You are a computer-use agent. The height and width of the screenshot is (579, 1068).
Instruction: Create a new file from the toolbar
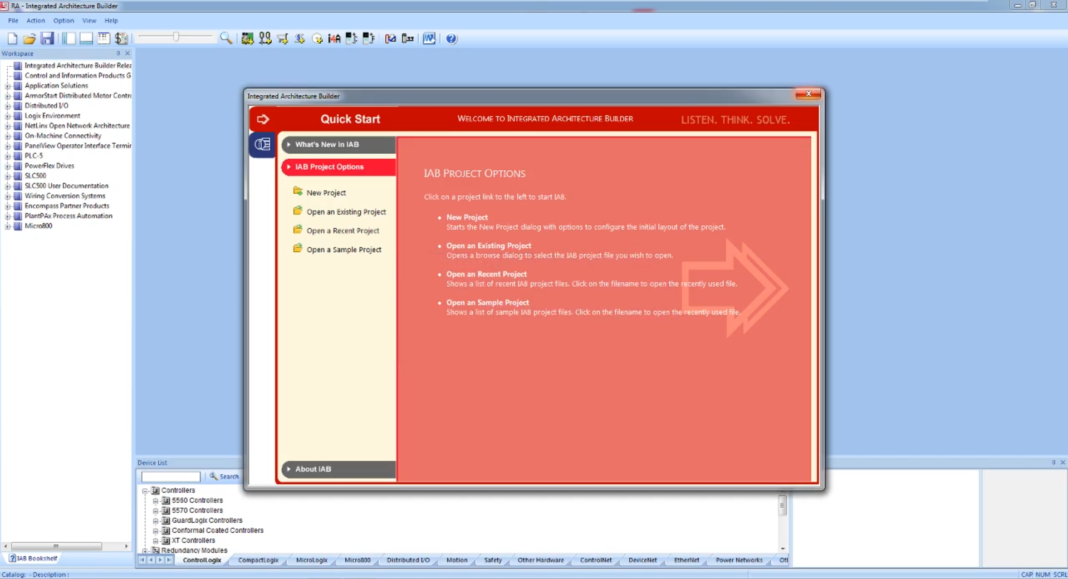(x=12, y=39)
